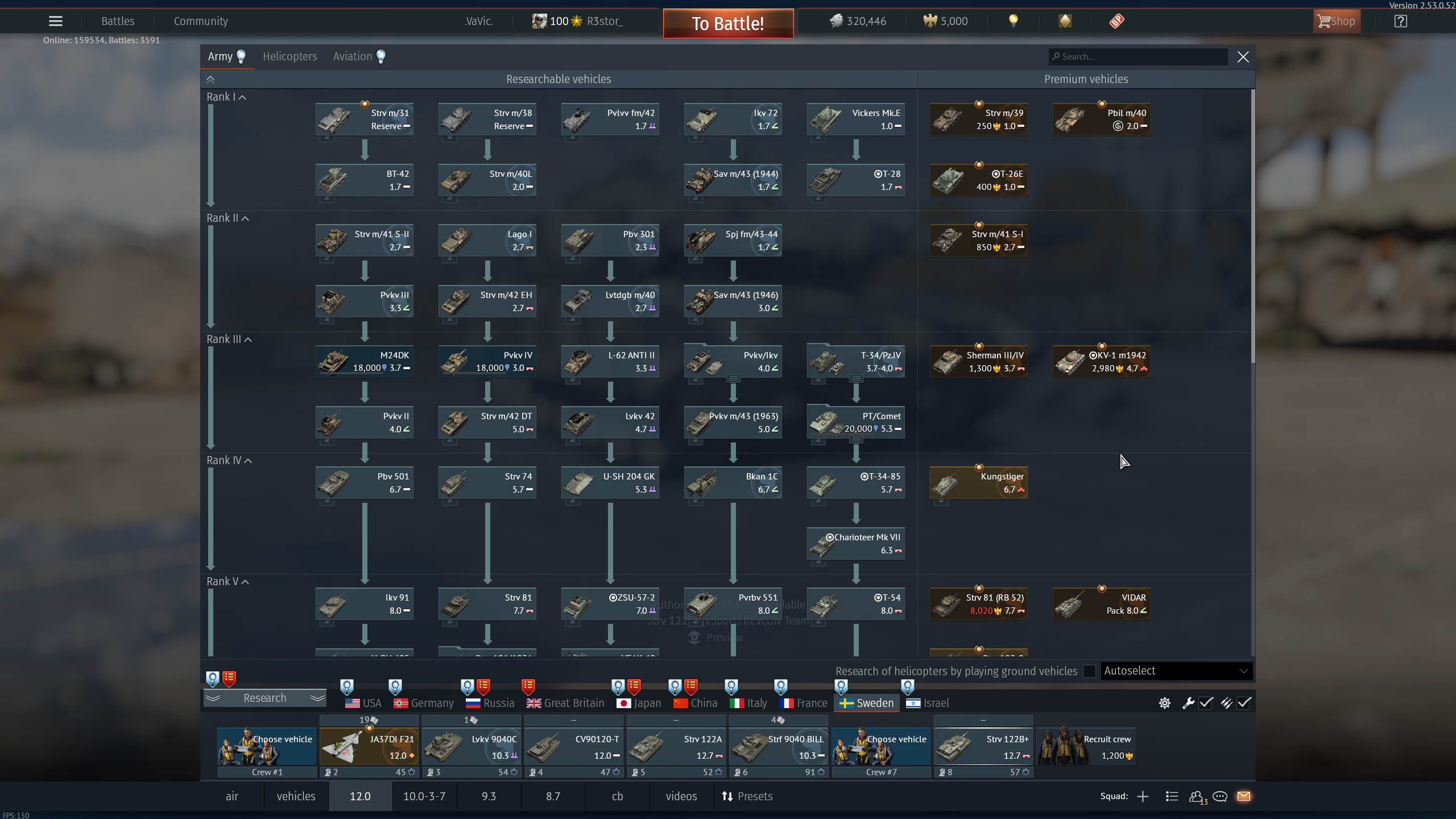1456x819 pixels.
Task: Click the squad invite plus icon
Action: tap(1143, 796)
